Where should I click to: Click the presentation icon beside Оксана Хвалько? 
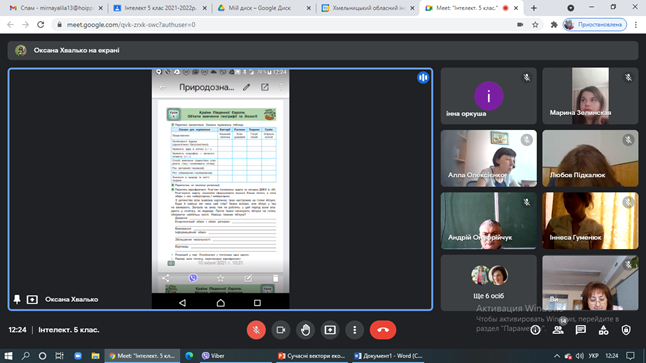tap(32, 299)
